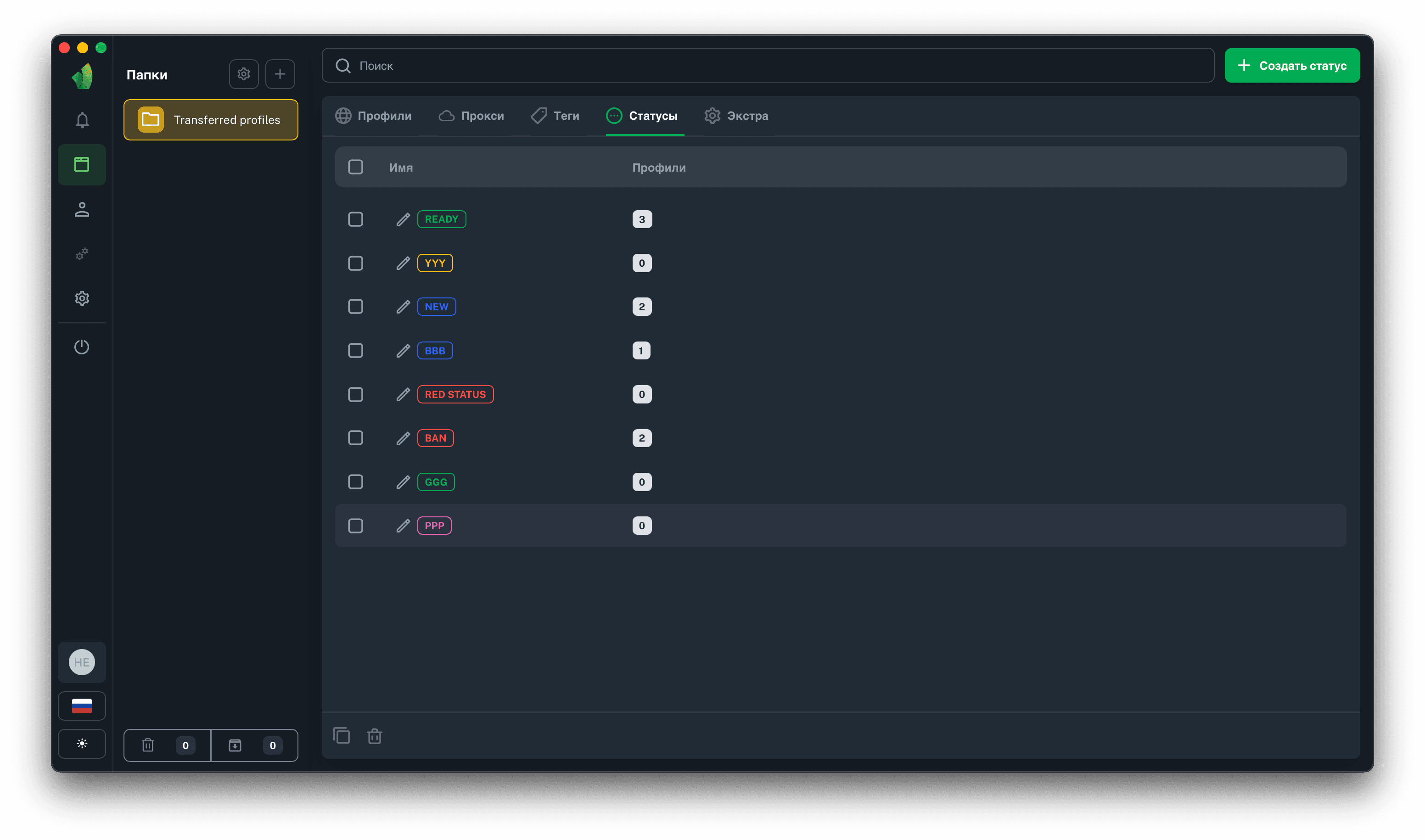Toggle the light theme sun button

click(82, 744)
